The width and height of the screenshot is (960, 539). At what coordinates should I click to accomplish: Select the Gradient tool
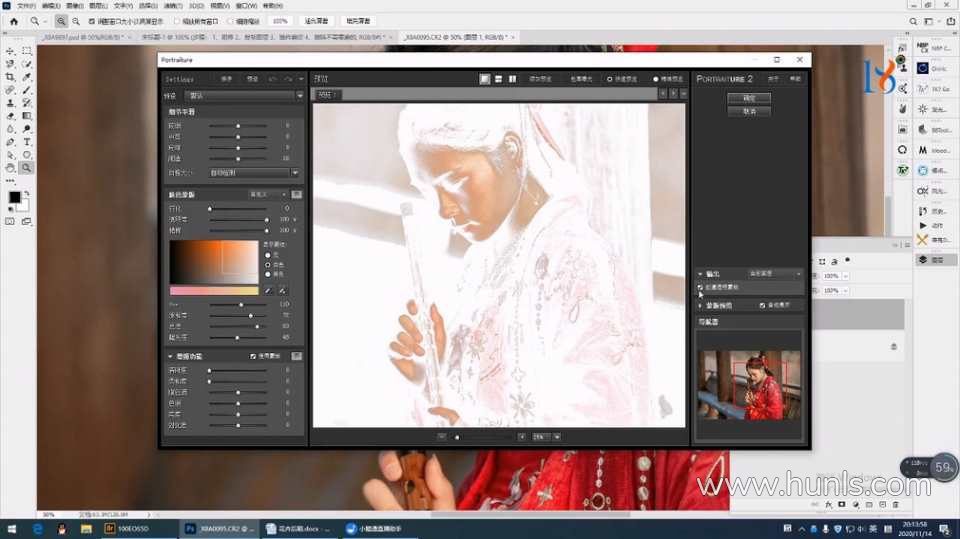point(26,116)
